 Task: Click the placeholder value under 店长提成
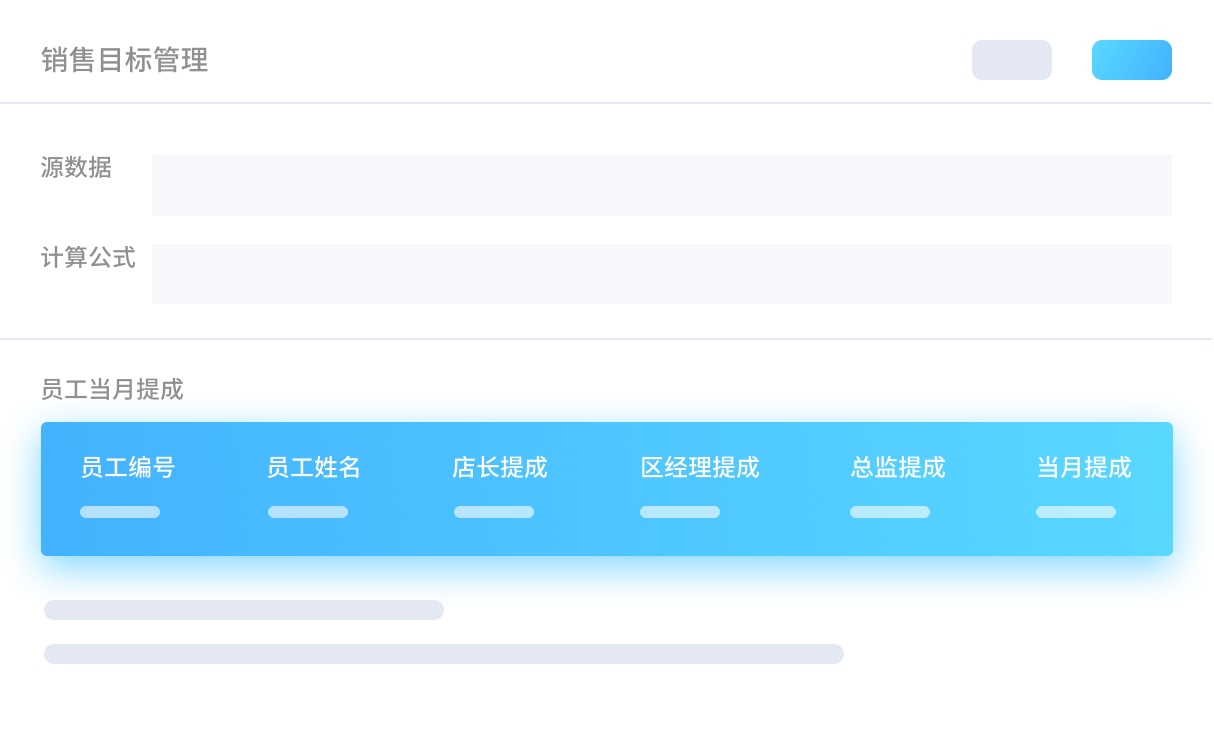point(494,512)
